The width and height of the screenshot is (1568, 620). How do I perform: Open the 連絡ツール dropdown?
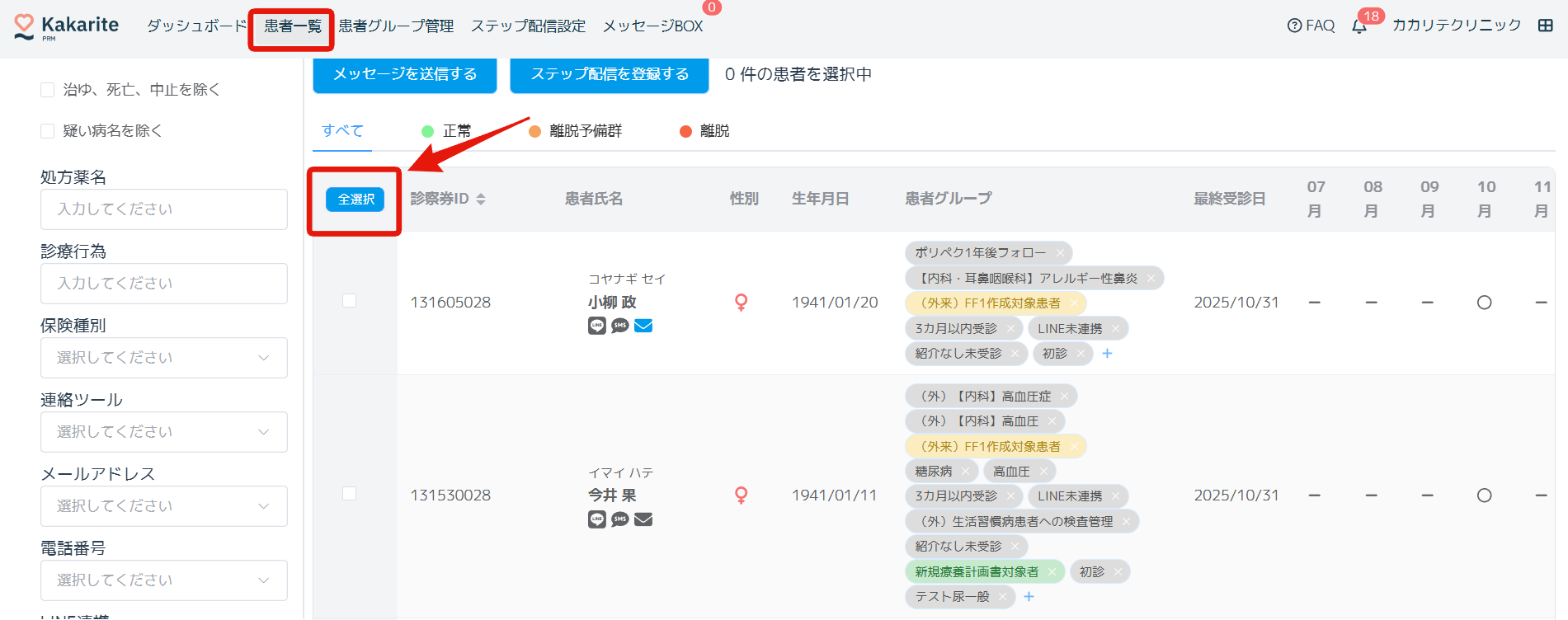[x=163, y=432]
